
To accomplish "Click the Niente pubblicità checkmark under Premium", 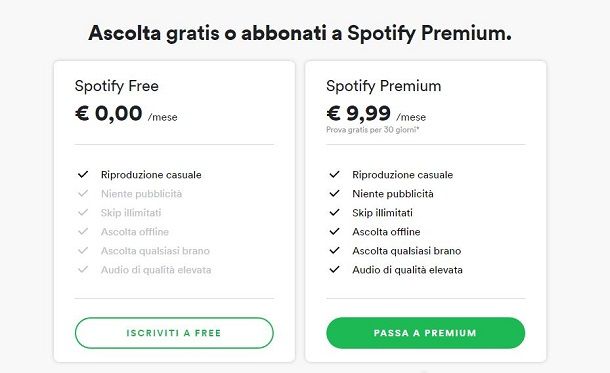I will 335,193.
